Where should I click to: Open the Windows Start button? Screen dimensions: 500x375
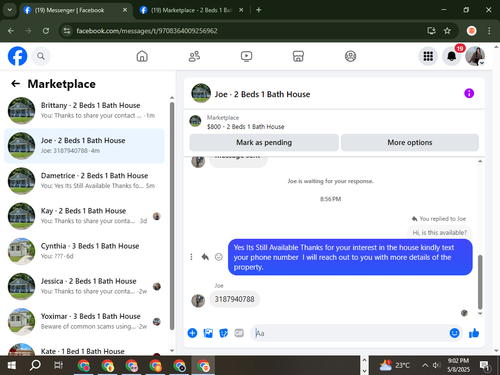(12, 366)
